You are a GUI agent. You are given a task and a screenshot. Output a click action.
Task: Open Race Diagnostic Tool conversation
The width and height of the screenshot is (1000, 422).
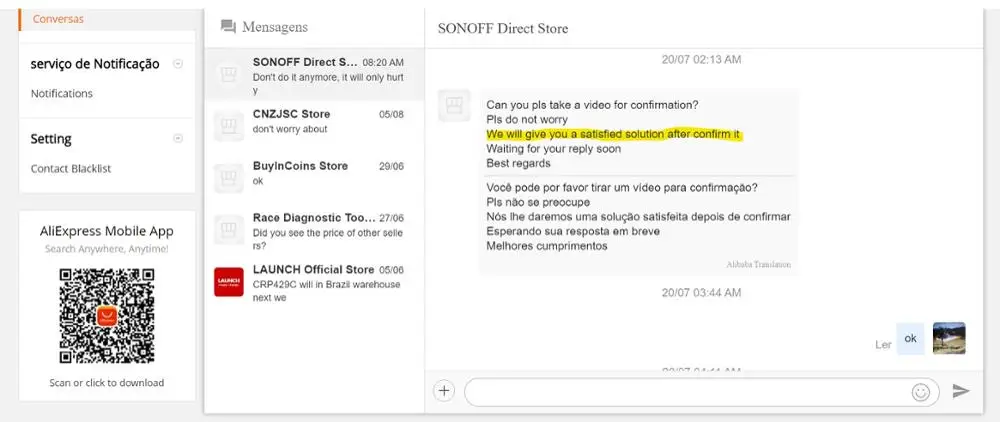click(314, 231)
